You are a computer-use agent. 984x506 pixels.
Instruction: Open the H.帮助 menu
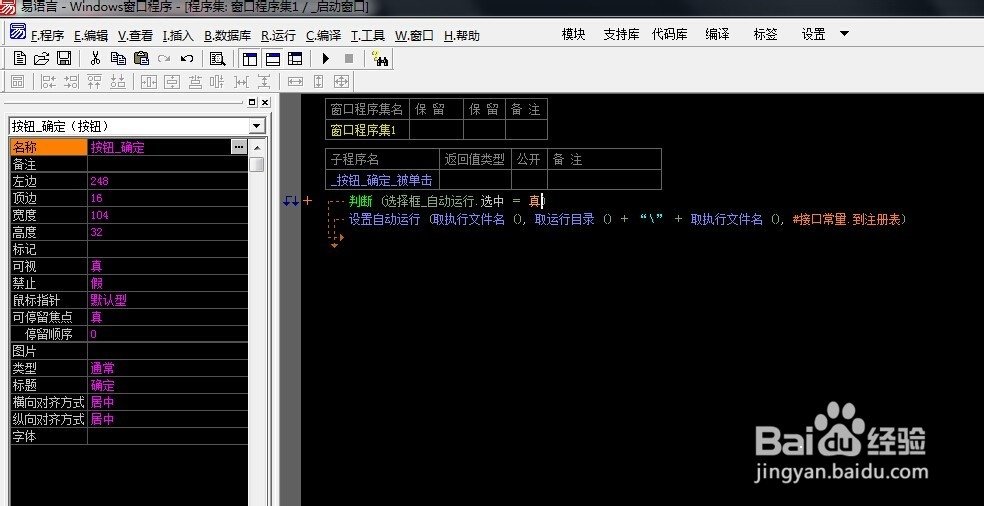pos(461,36)
